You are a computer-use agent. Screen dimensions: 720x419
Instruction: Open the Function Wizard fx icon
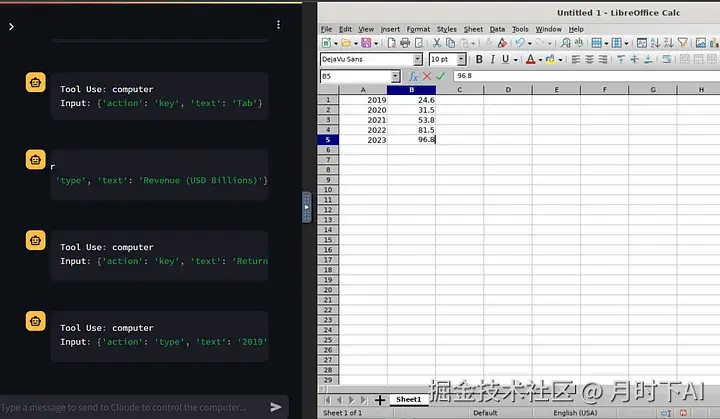point(413,76)
